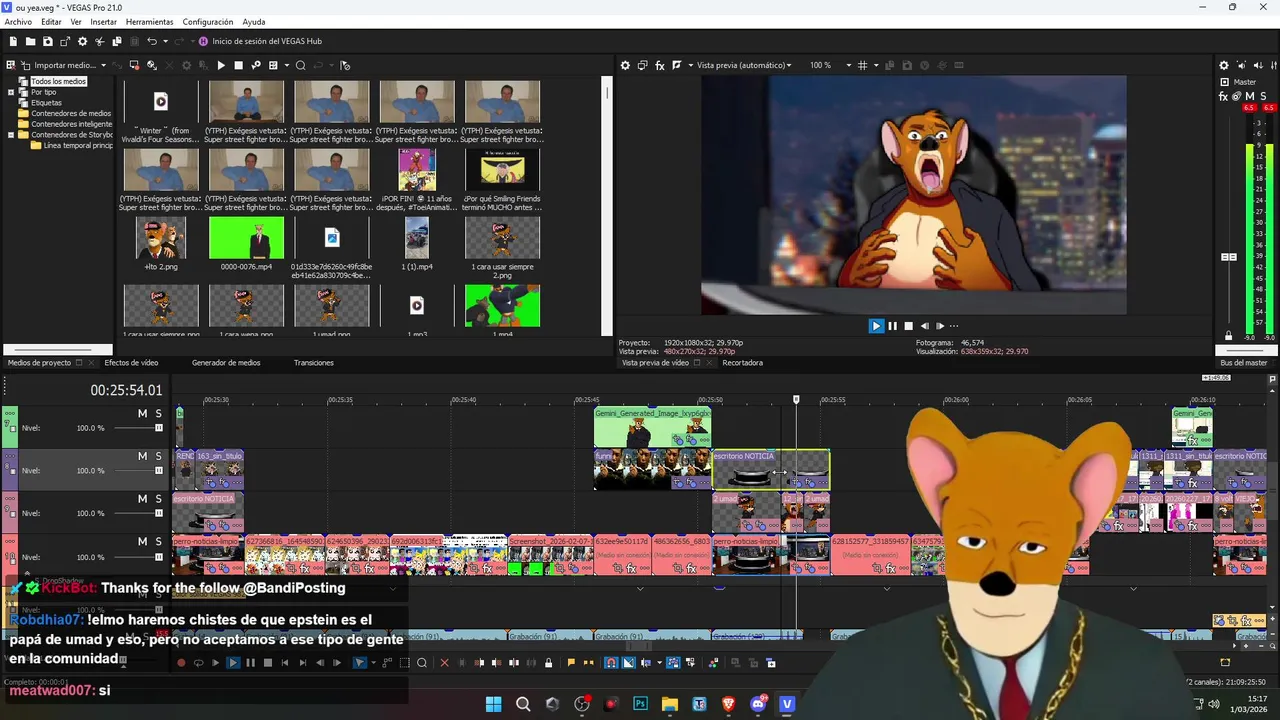Start media preview in Project Media toolbar
The width and height of the screenshot is (1280, 720).
(221, 65)
